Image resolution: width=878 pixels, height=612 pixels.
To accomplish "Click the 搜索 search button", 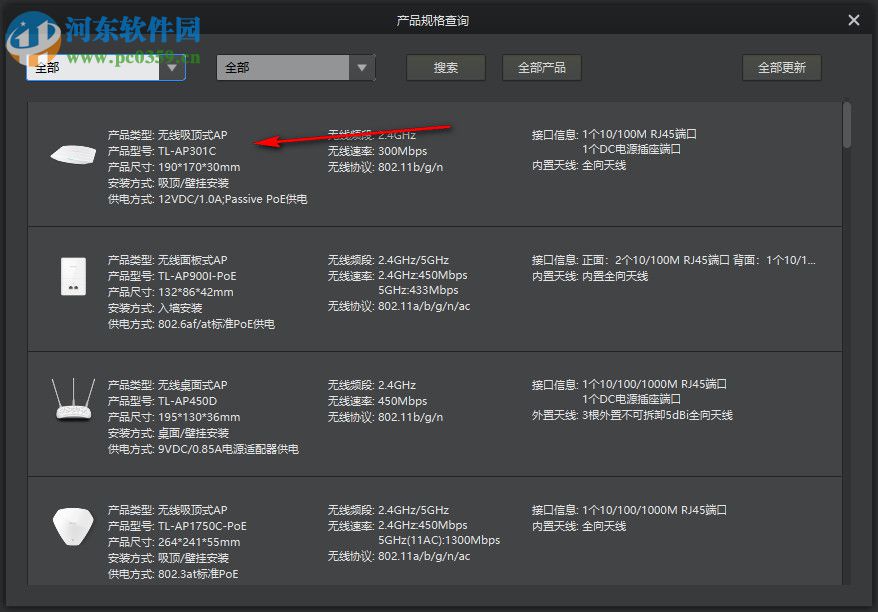I will tap(444, 67).
